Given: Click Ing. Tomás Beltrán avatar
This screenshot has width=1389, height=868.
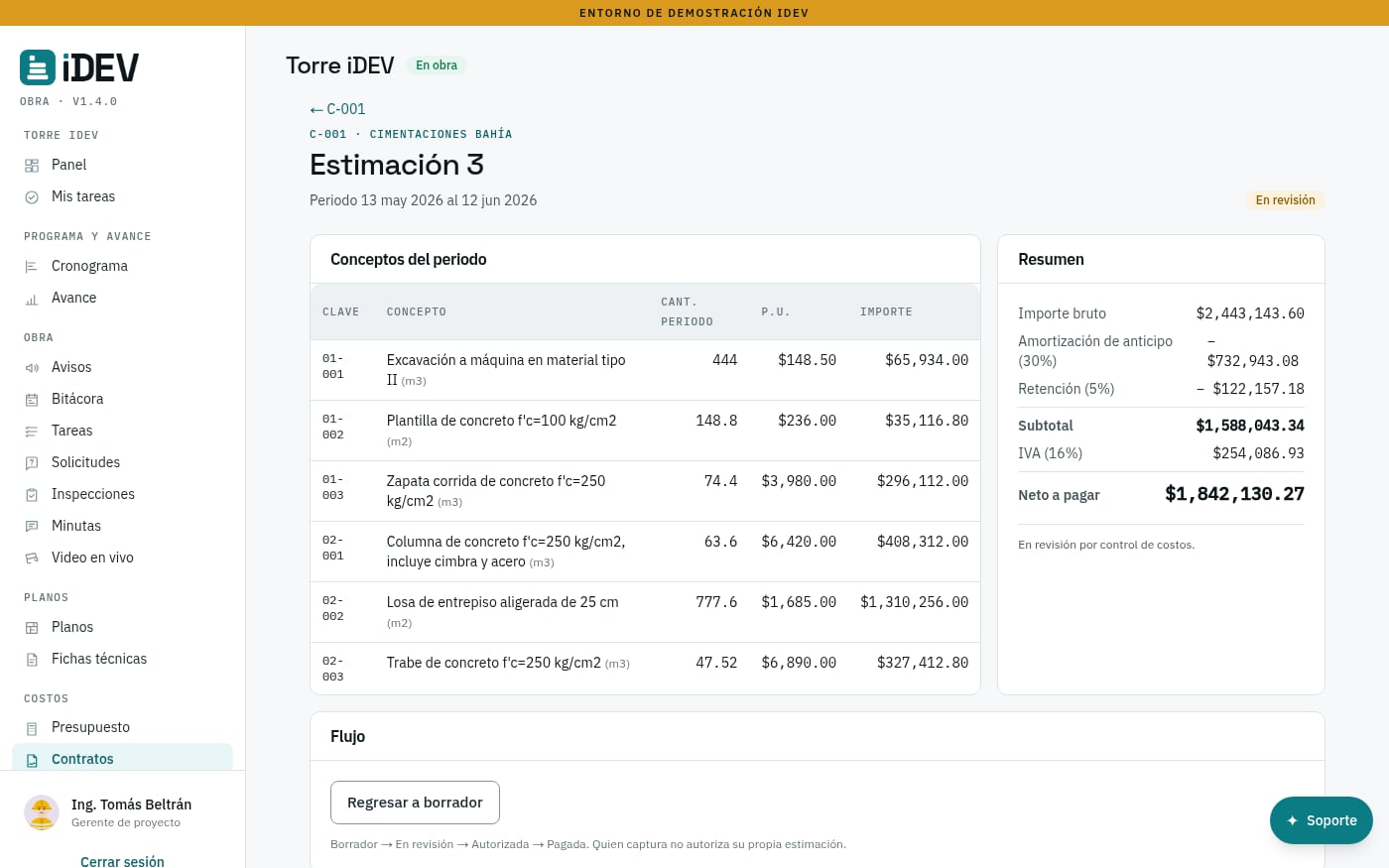Looking at the screenshot, I should pos(42,812).
